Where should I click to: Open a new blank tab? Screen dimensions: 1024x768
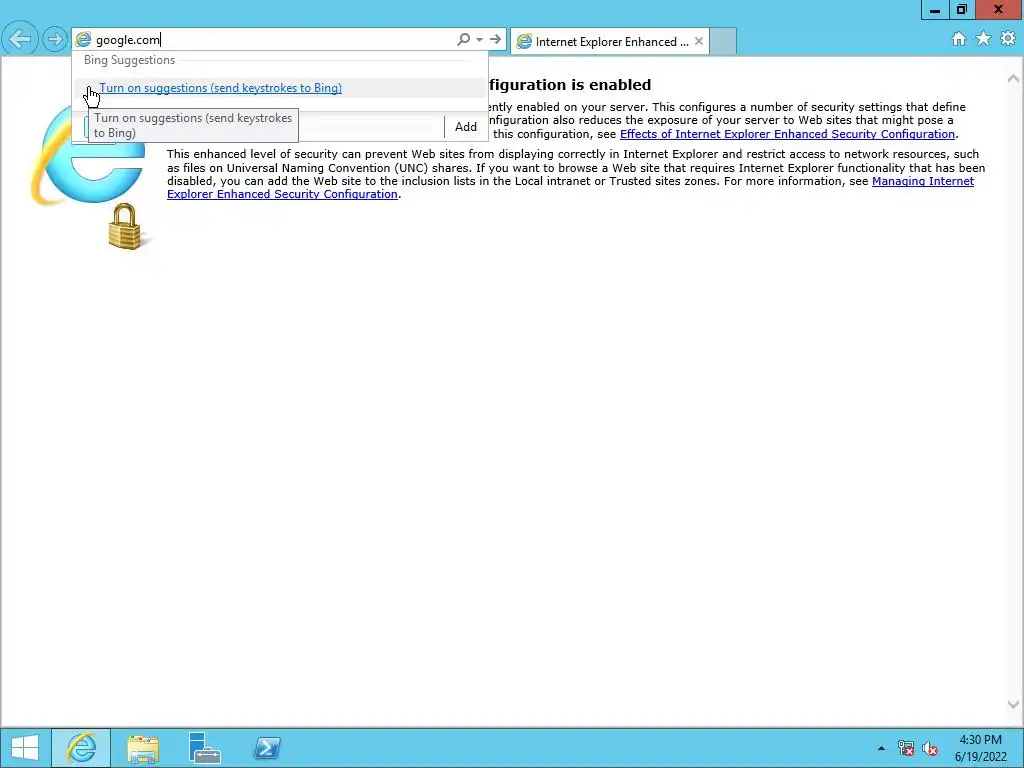point(723,41)
